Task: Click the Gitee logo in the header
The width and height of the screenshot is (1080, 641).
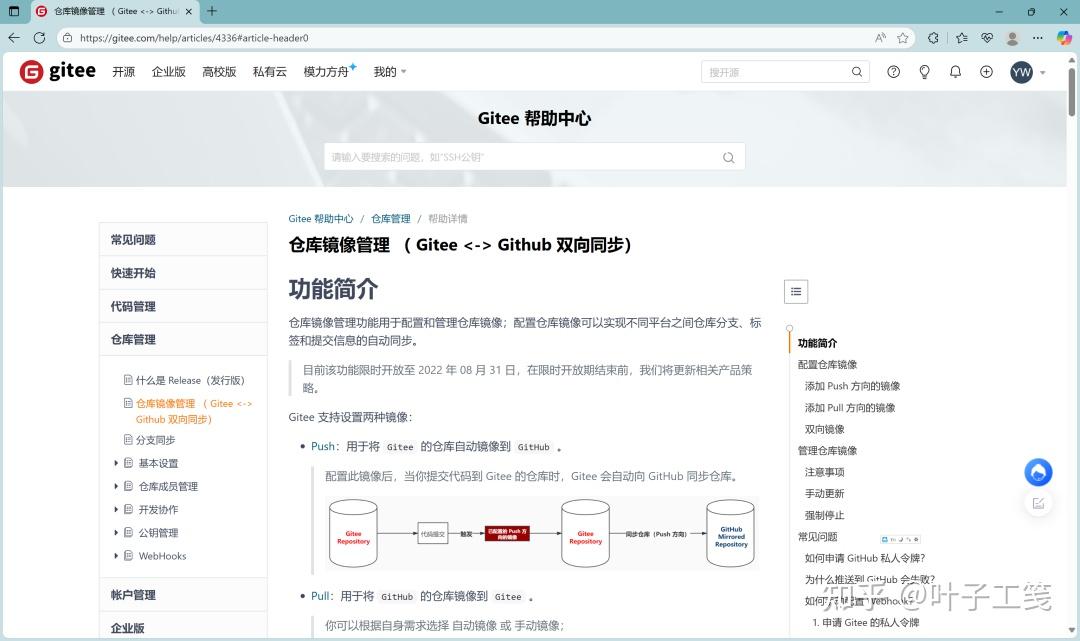Action: (58, 72)
